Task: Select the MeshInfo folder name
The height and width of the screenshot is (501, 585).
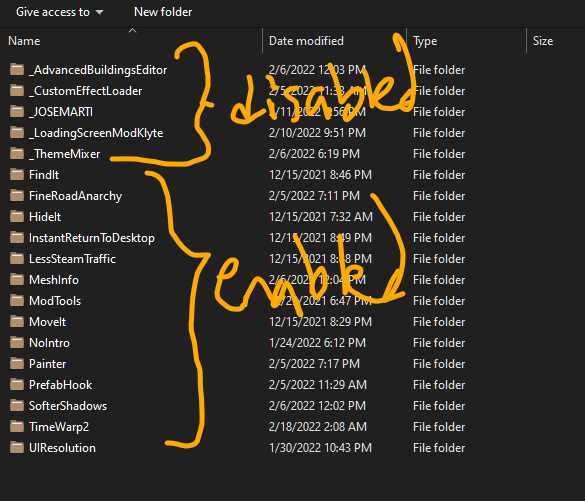Action: pyautogui.click(x=54, y=280)
